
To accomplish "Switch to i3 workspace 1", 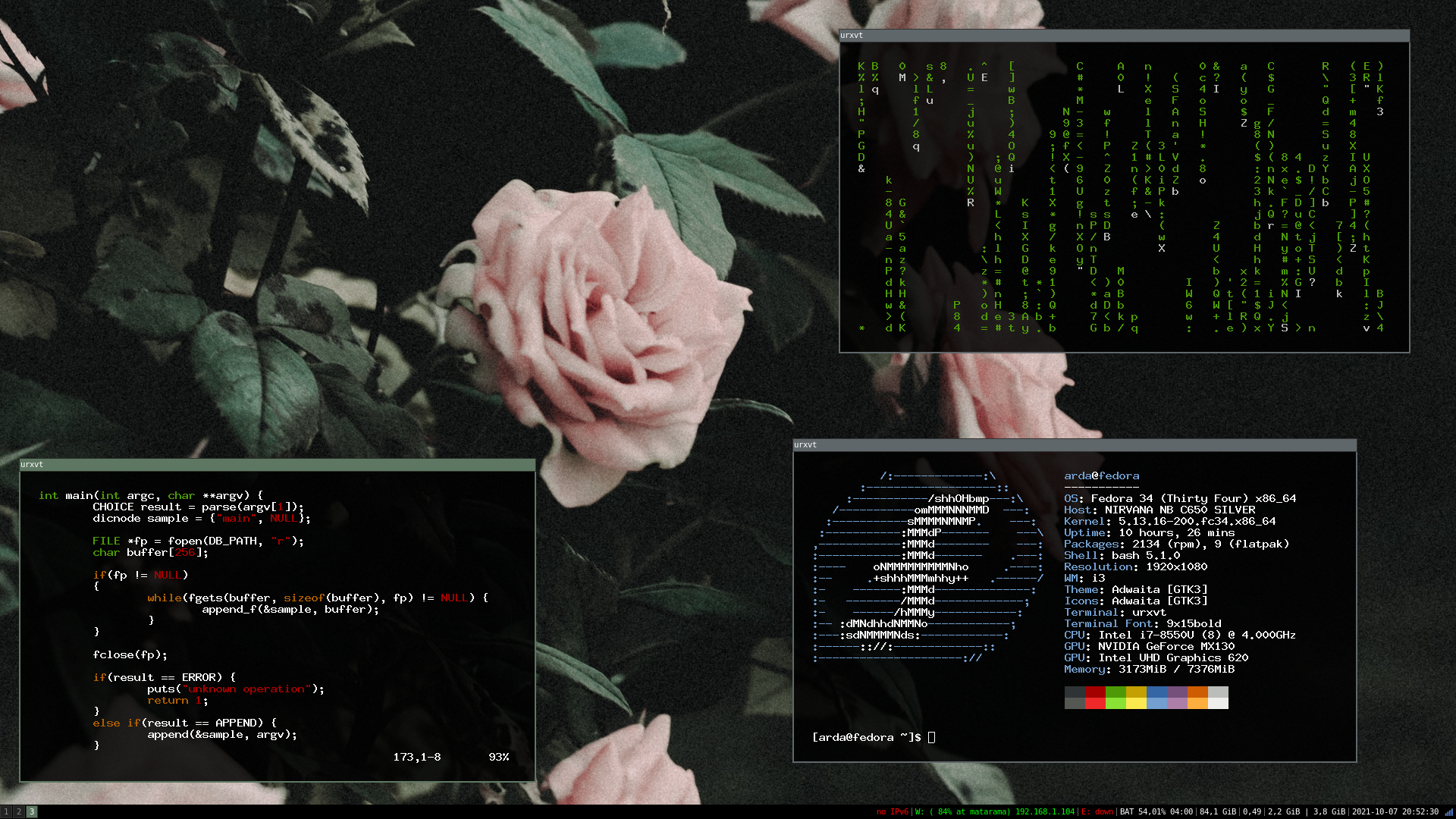I will tap(6, 811).
